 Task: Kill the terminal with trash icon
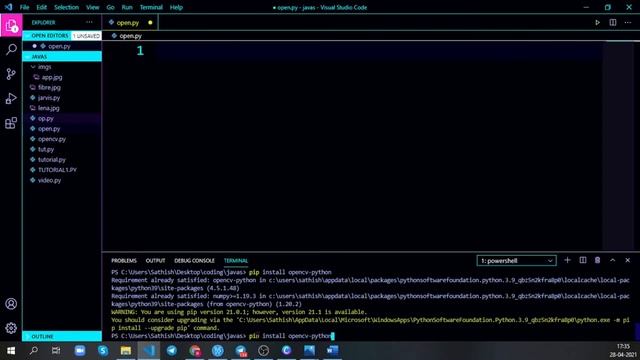[597, 260]
